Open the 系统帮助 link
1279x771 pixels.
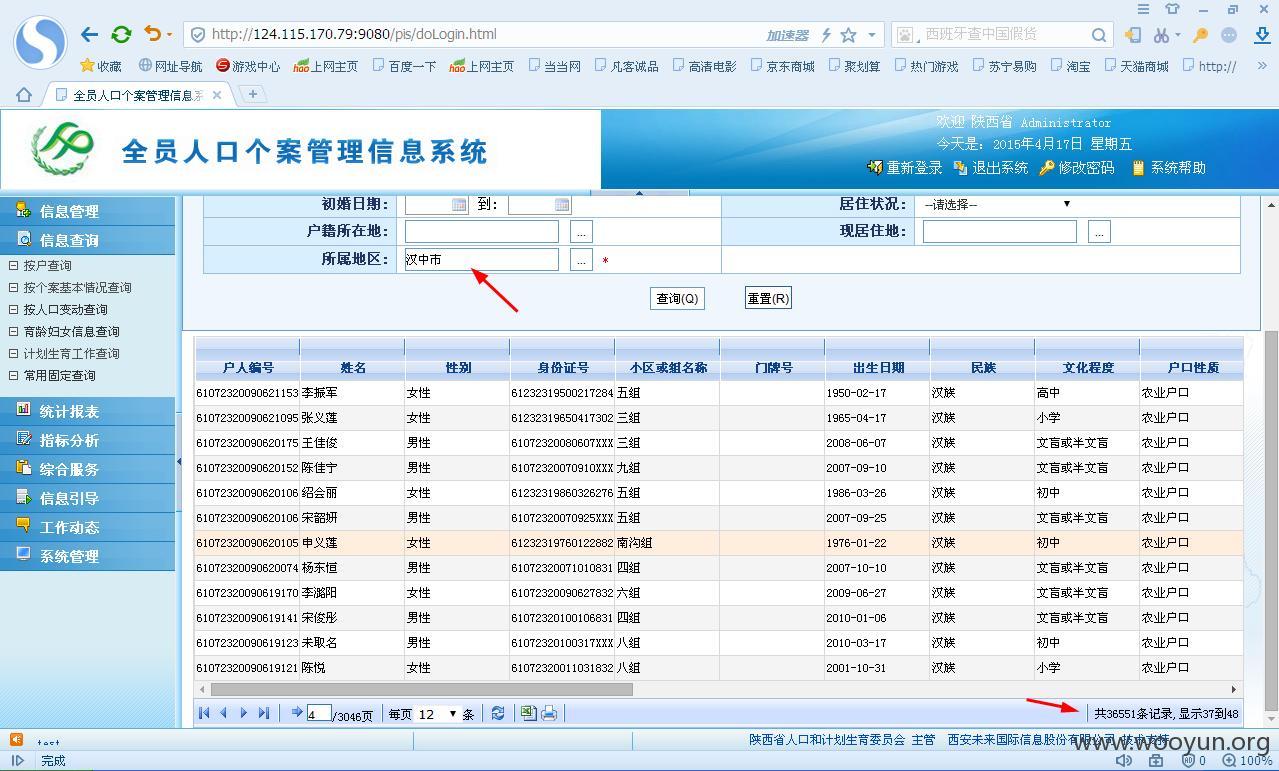tap(1168, 168)
